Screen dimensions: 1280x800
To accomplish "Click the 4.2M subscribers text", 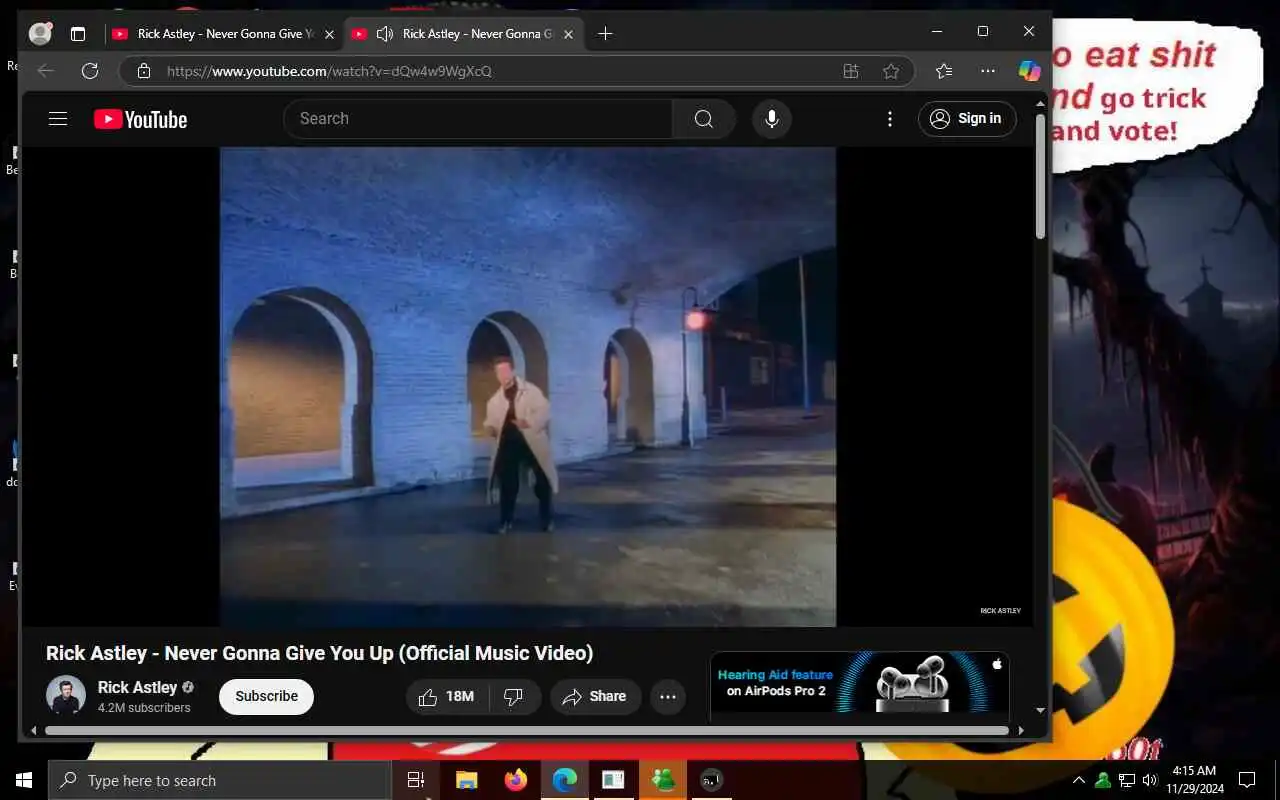I will point(144,708).
